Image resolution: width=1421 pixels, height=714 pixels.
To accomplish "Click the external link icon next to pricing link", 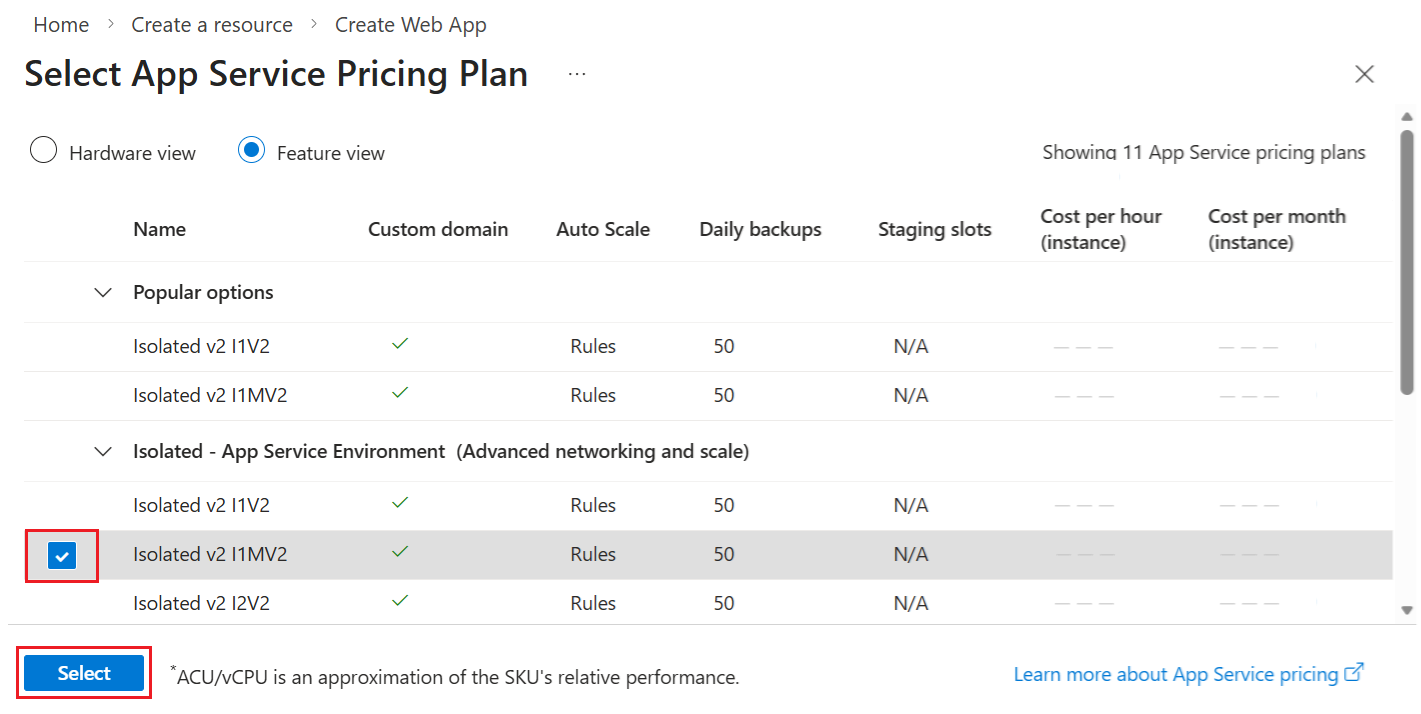I will pos(1355,673).
